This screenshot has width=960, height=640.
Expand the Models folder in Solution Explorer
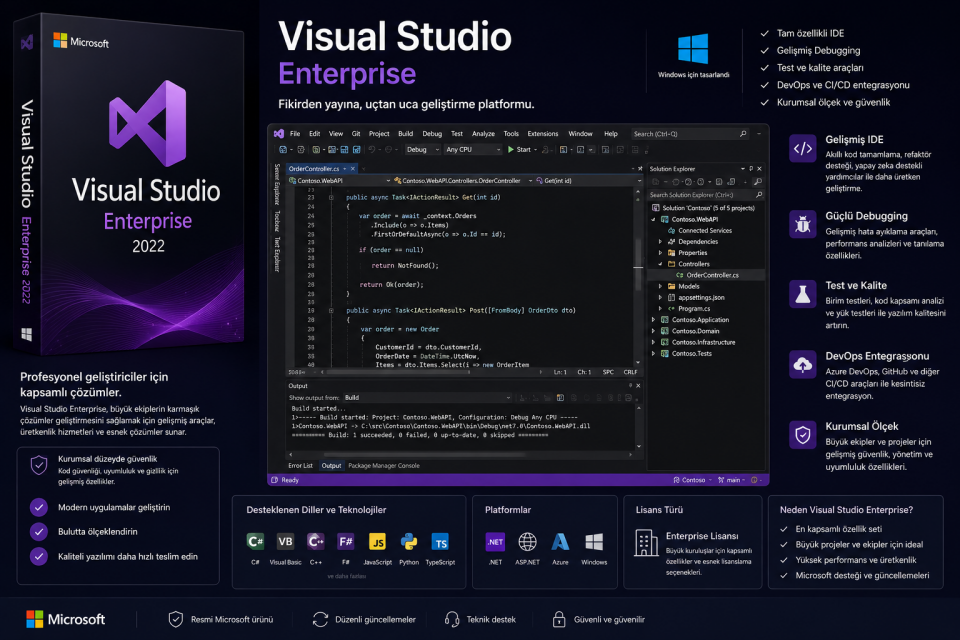point(660,286)
